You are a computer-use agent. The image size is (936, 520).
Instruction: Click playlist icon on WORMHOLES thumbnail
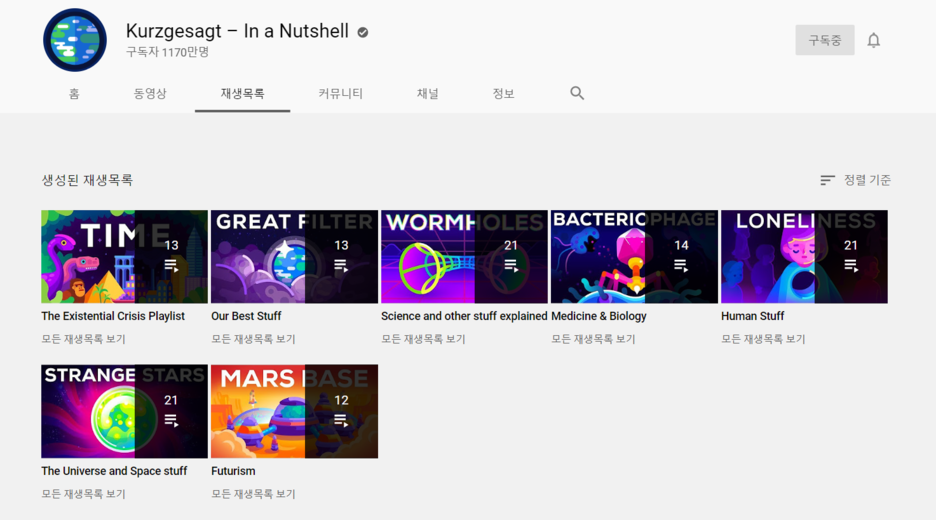(x=511, y=266)
